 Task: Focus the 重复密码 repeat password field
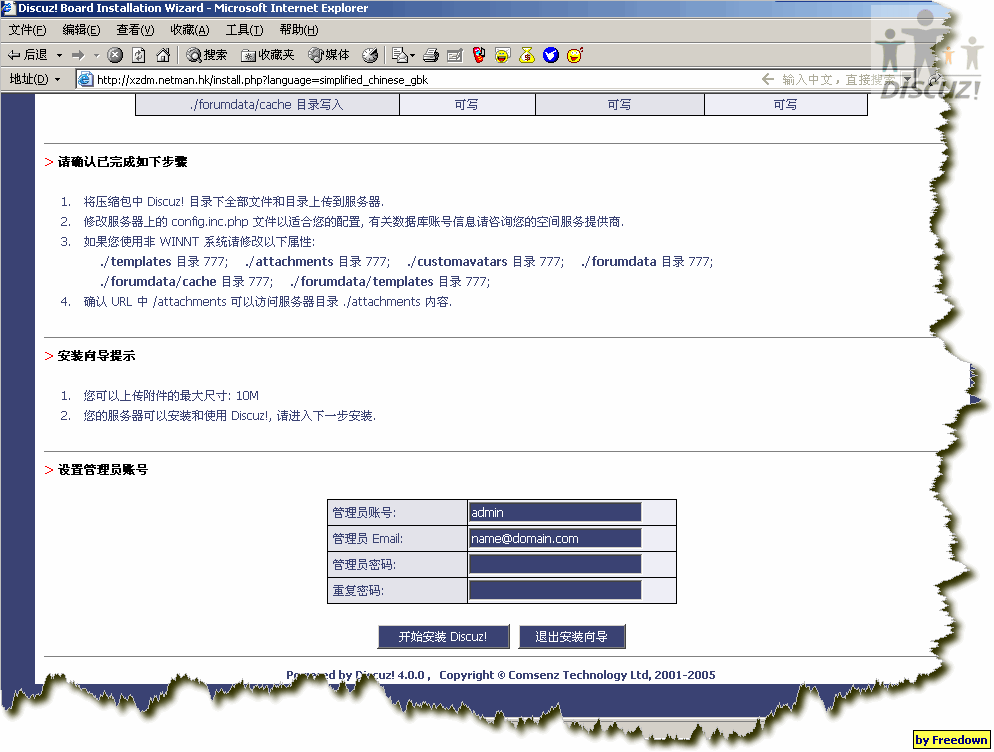pyautogui.click(x=555, y=590)
